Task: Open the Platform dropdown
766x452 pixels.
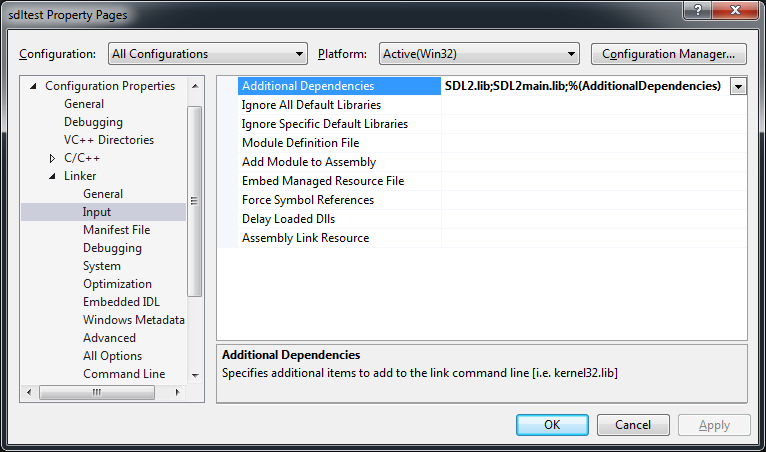Action: 461,54
